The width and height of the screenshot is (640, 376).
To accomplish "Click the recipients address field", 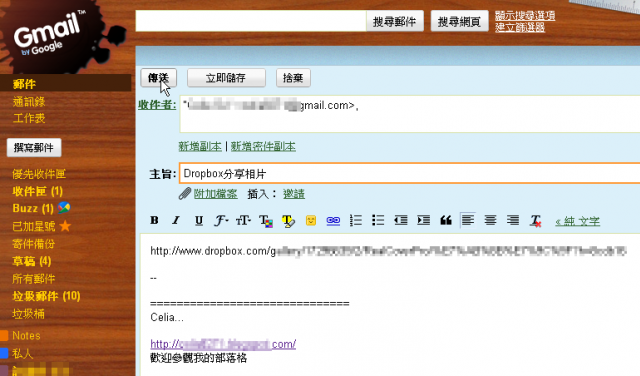I will [410, 114].
